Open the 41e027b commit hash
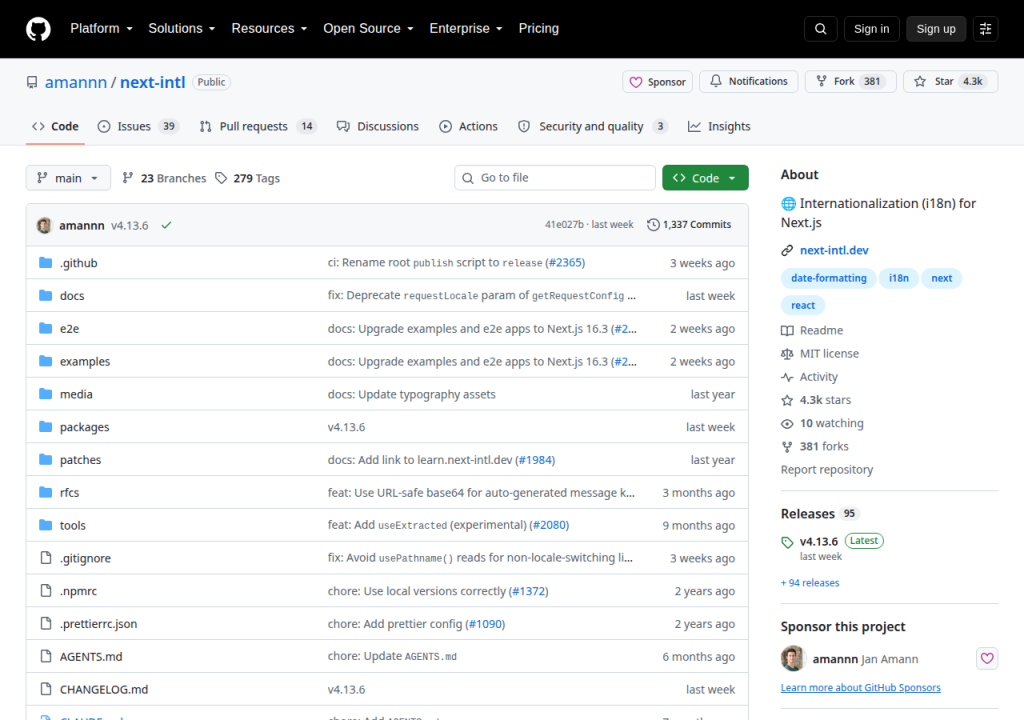This screenshot has height=720, width=1024. click(564, 224)
